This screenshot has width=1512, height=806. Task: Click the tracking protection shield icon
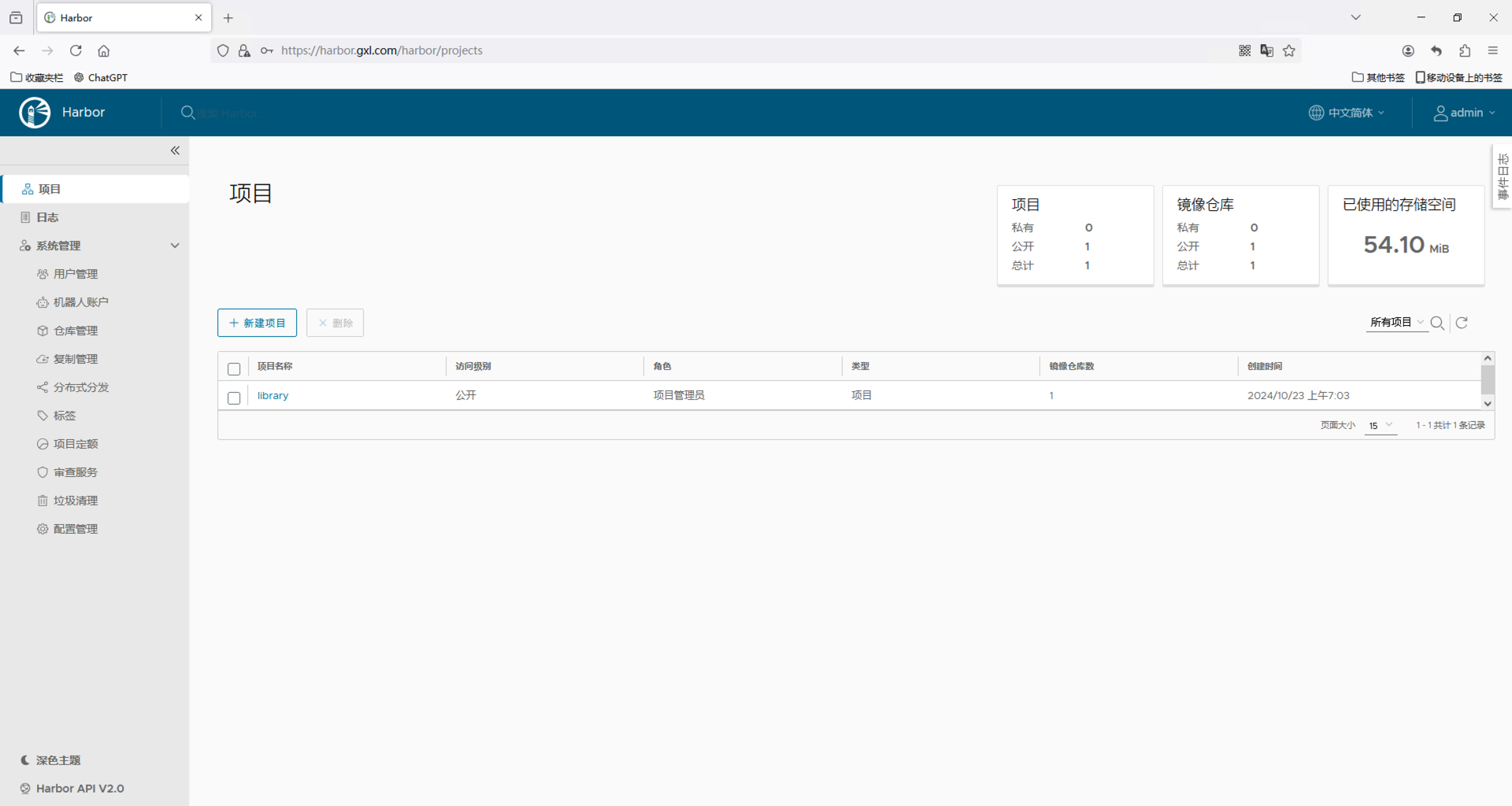pos(223,50)
